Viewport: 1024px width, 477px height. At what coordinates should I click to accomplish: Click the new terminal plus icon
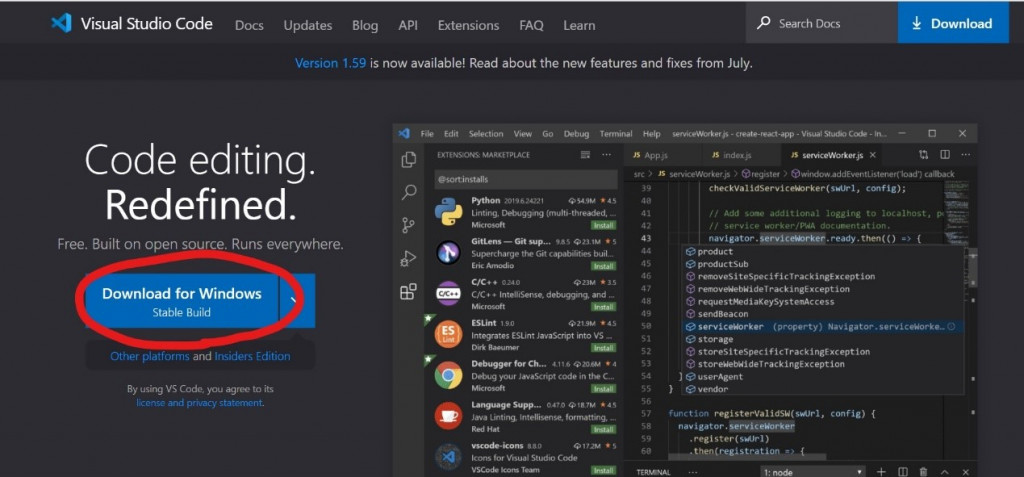tap(881, 472)
